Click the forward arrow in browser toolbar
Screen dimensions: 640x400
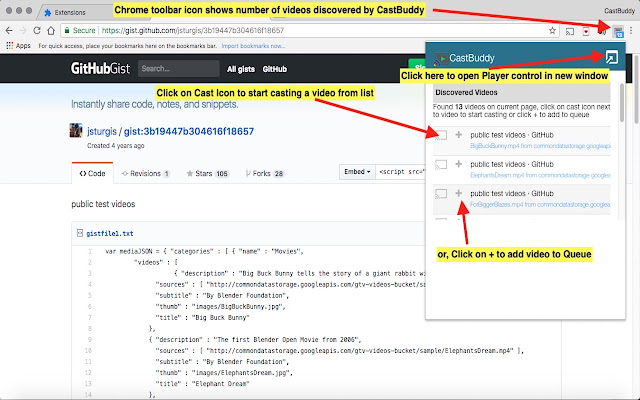click(x=23, y=31)
